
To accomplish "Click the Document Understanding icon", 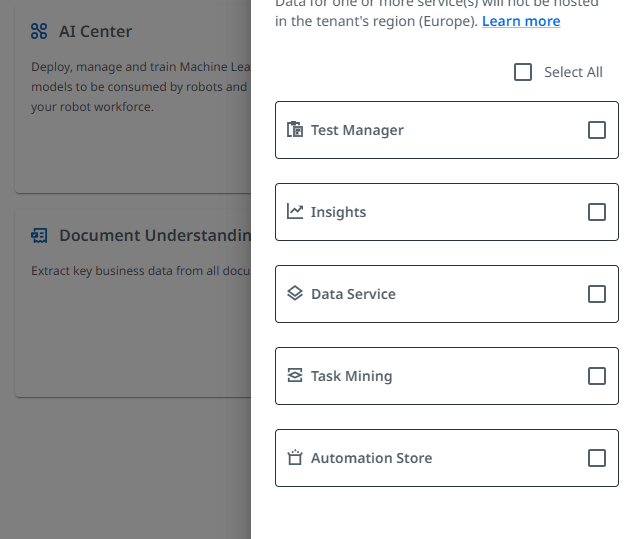I will click(x=39, y=236).
